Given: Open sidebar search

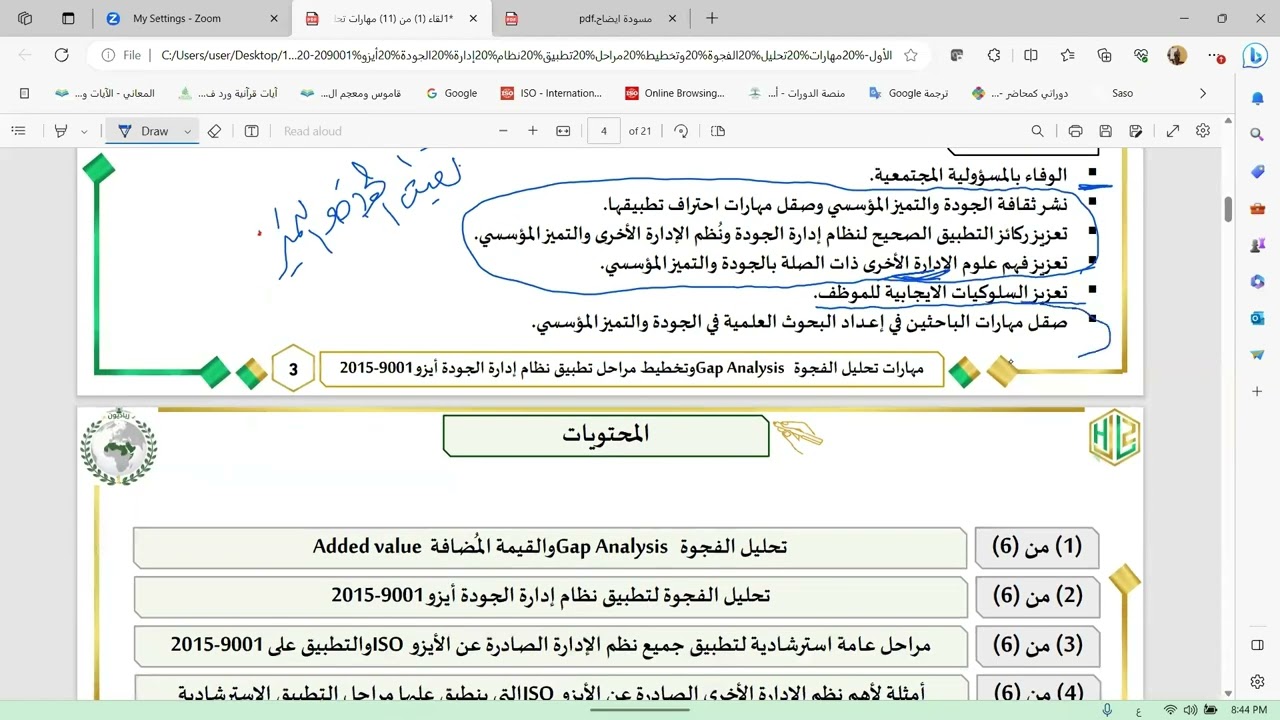Looking at the screenshot, I should (1257, 134).
